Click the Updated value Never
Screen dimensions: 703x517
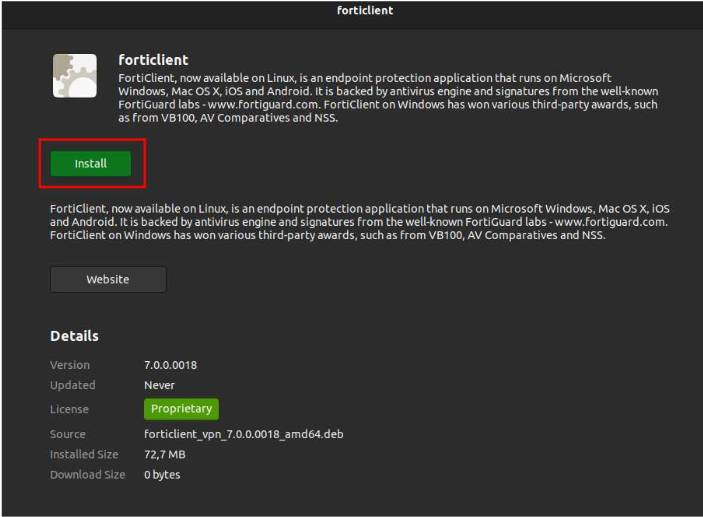[159, 385]
